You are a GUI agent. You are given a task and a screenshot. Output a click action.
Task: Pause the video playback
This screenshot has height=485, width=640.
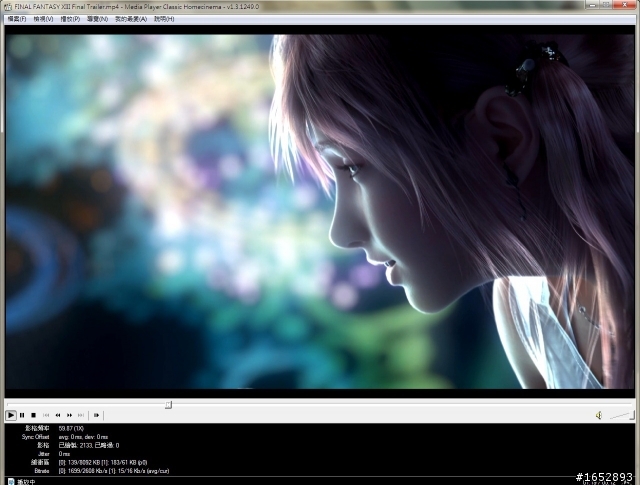click(x=22, y=415)
